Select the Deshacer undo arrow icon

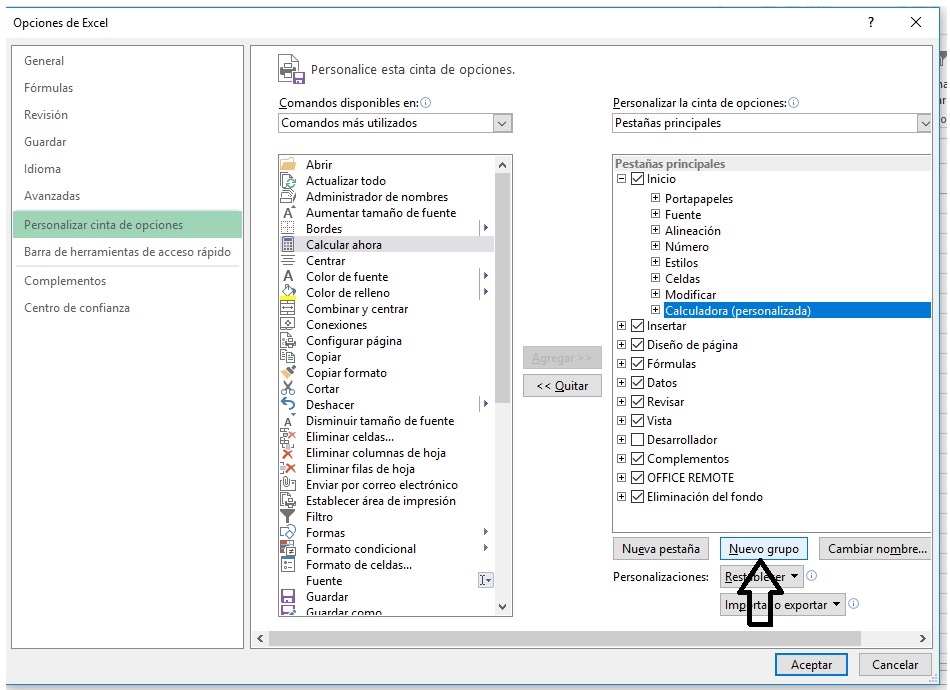coord(288,405)
